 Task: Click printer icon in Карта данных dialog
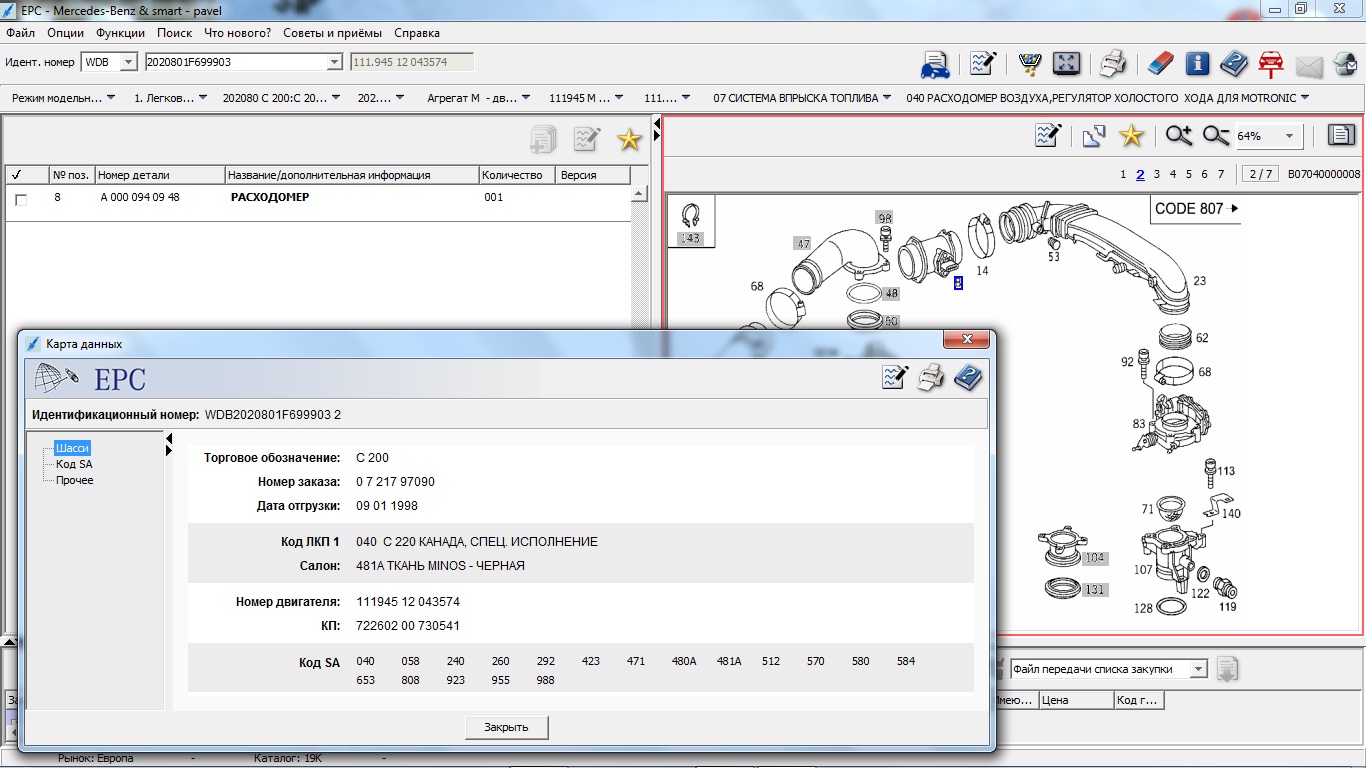click(931, 377)
